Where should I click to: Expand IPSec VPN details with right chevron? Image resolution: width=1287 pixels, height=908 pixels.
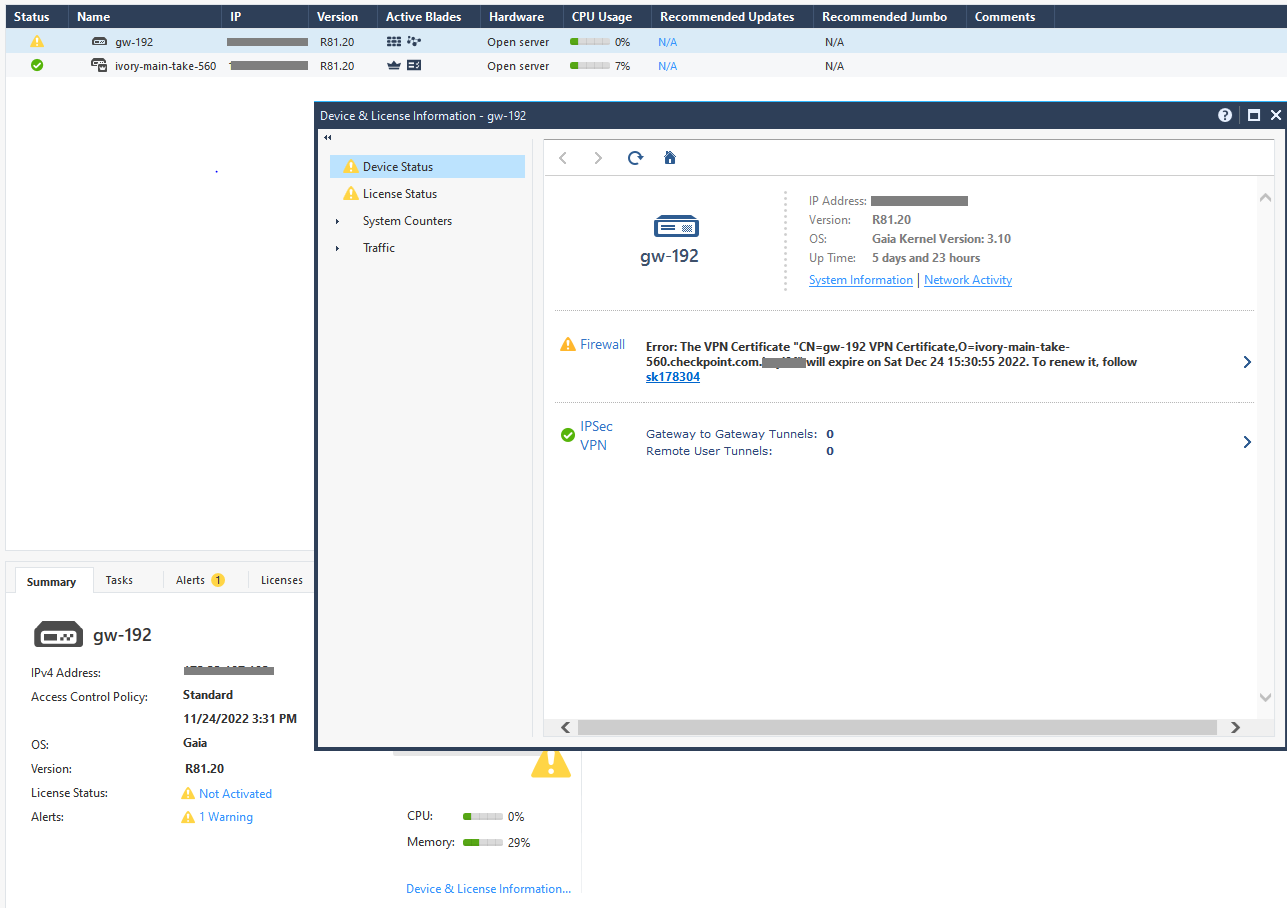click(1247, 442)
